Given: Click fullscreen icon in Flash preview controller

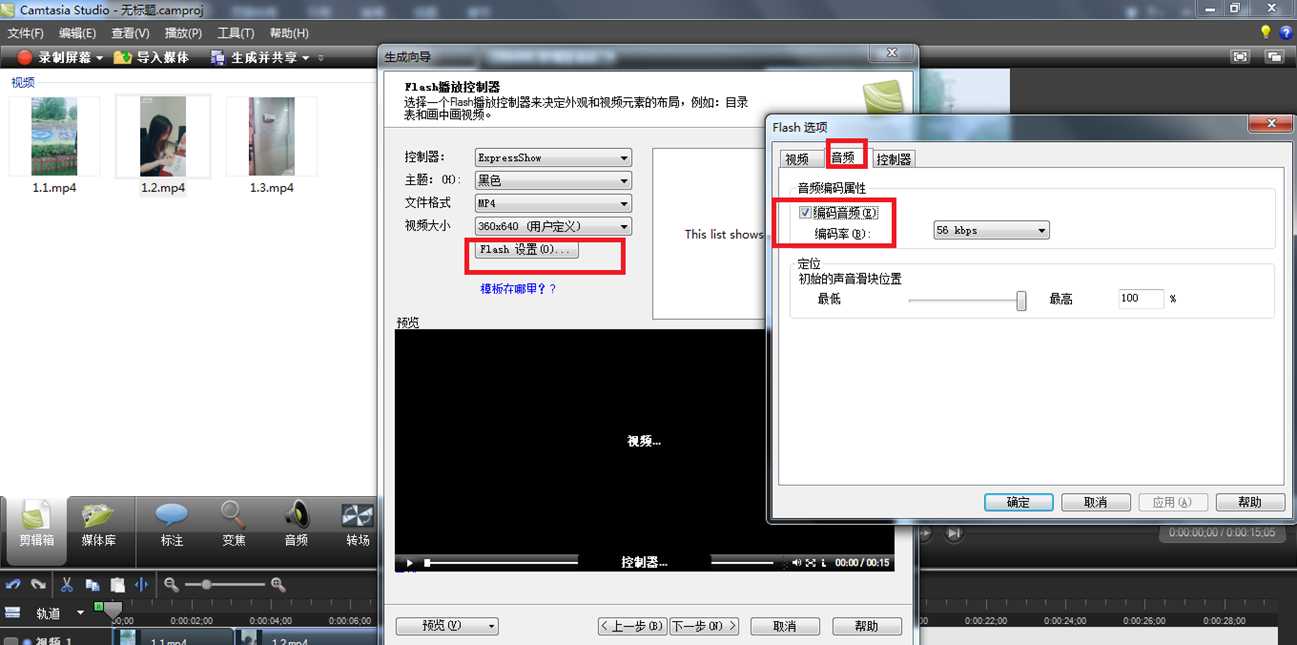Looking at the screenshot, I should [x=811, y=563].
